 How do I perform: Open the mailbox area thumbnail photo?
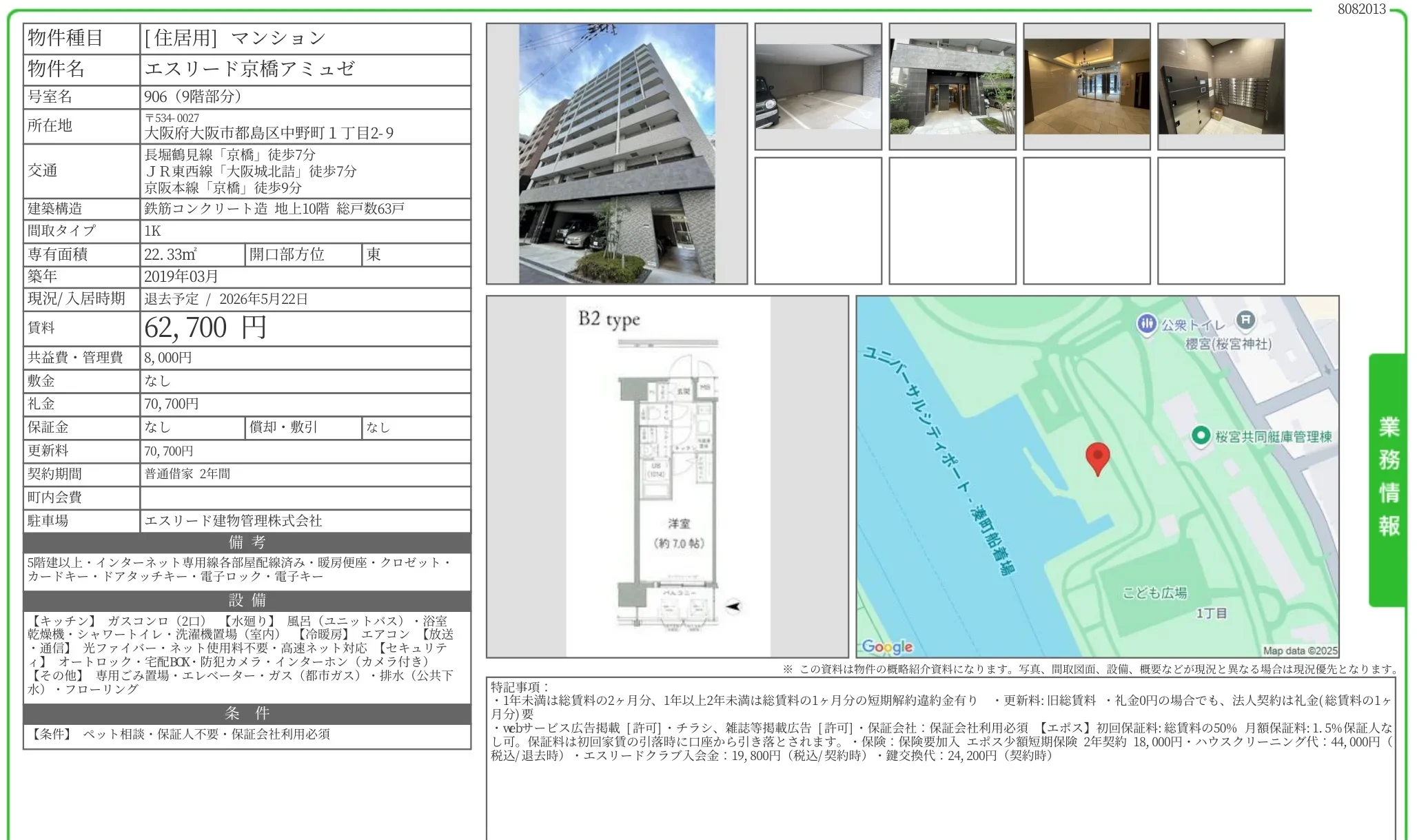point(1221,87)
